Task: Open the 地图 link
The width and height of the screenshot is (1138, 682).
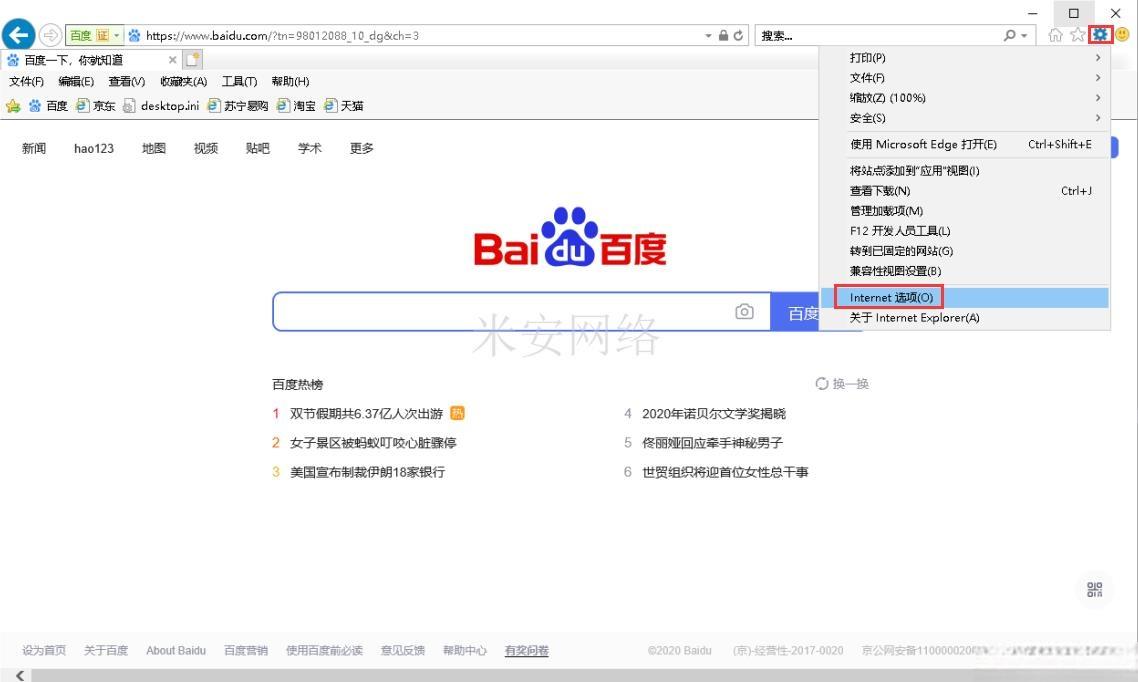Action: pyautogui.click(x=154, y=148)
